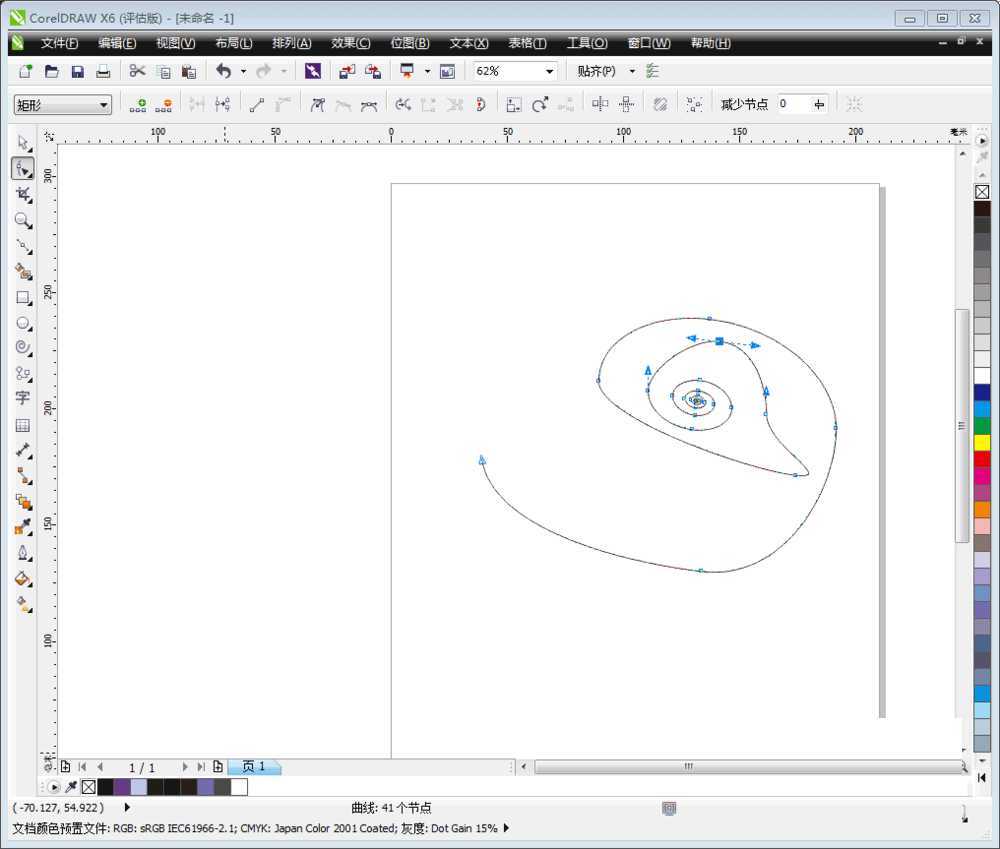
Task: Click the Print icon
Action: point(103,70)
